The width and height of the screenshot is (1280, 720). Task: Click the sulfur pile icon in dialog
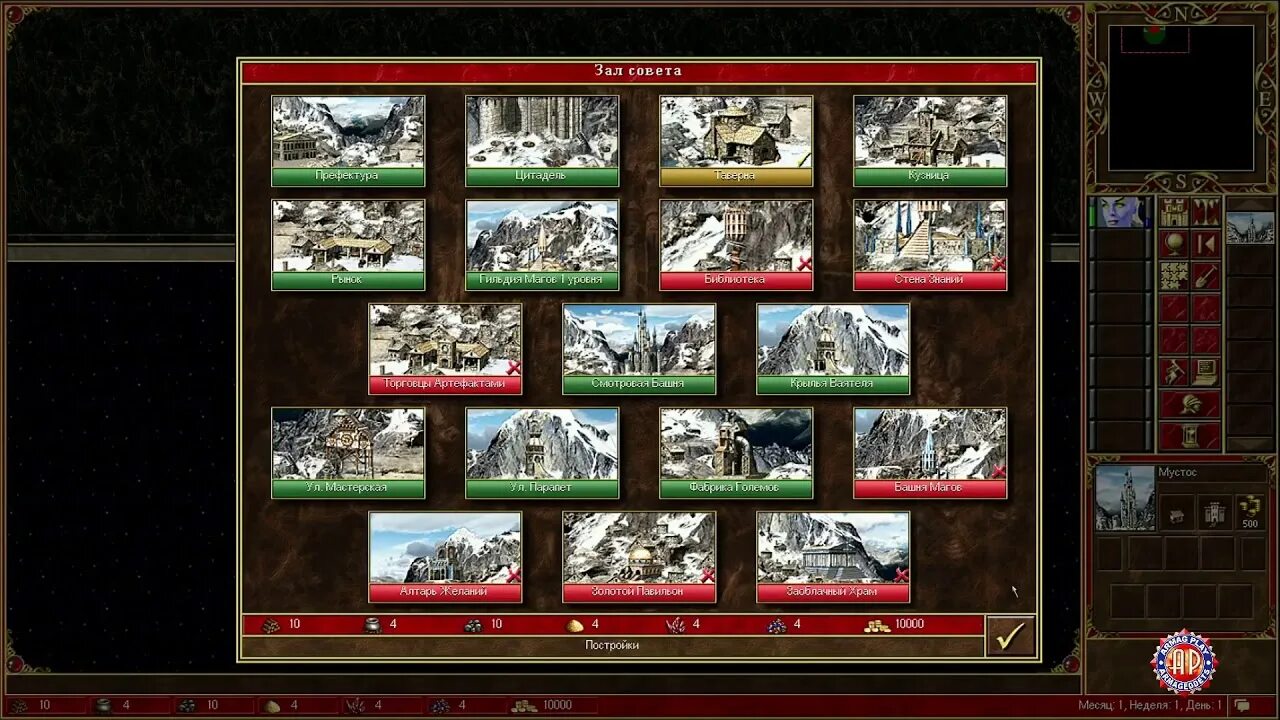(x=575, y=625)
